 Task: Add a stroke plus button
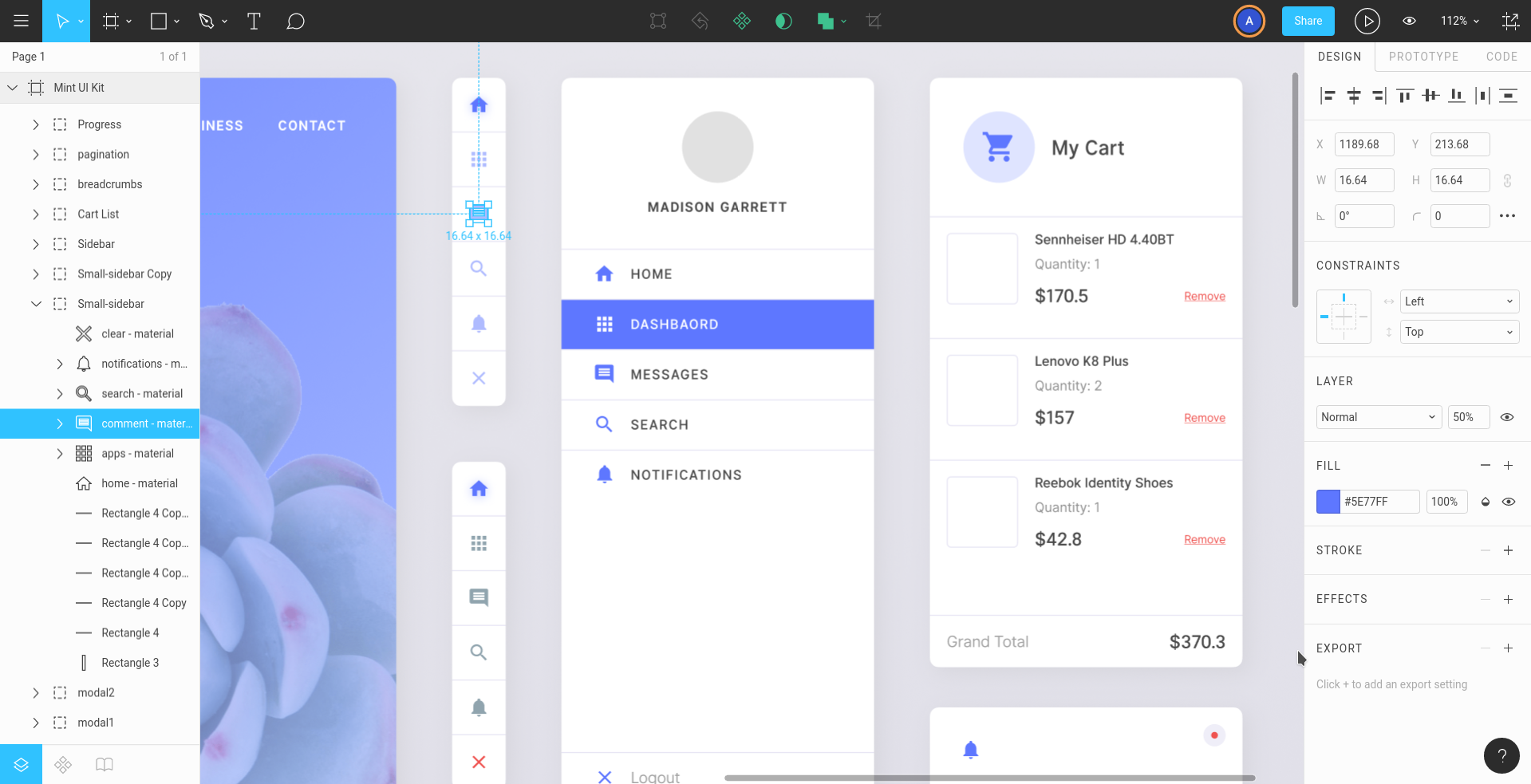coord(1508,550)
